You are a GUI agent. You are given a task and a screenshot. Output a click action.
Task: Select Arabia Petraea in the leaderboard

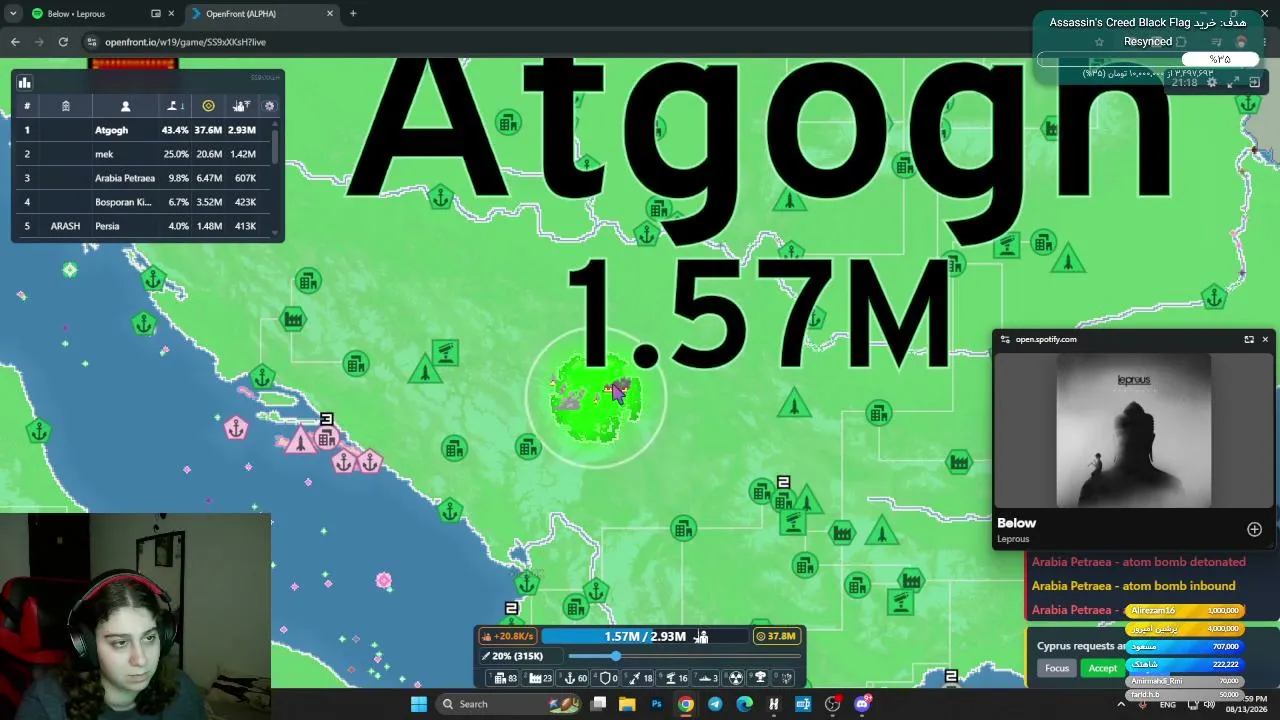pos(145,178)
